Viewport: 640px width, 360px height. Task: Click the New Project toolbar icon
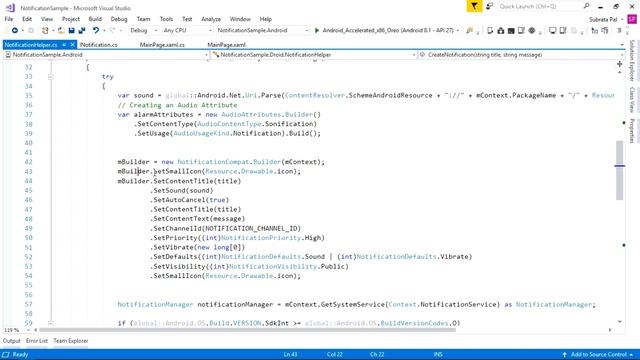point(45,31)
